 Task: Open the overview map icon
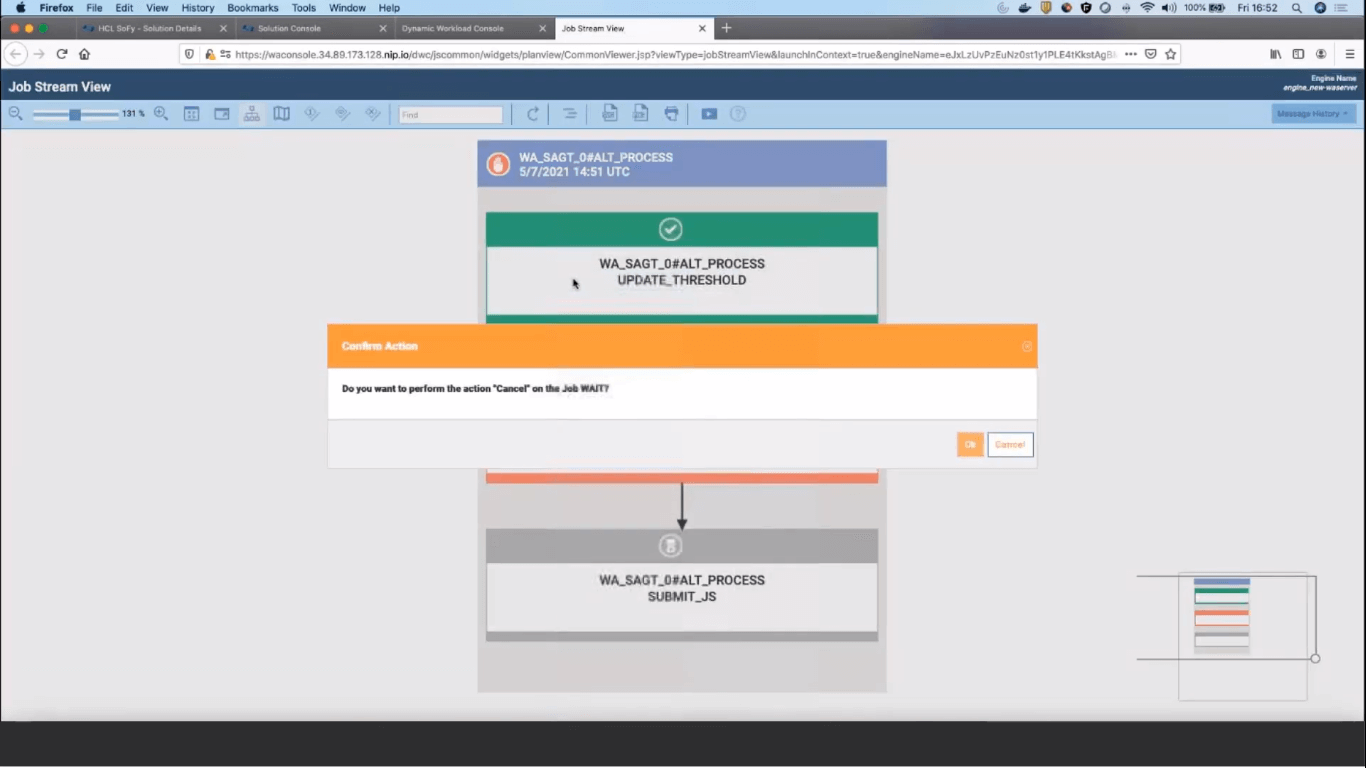pos(282,113)
